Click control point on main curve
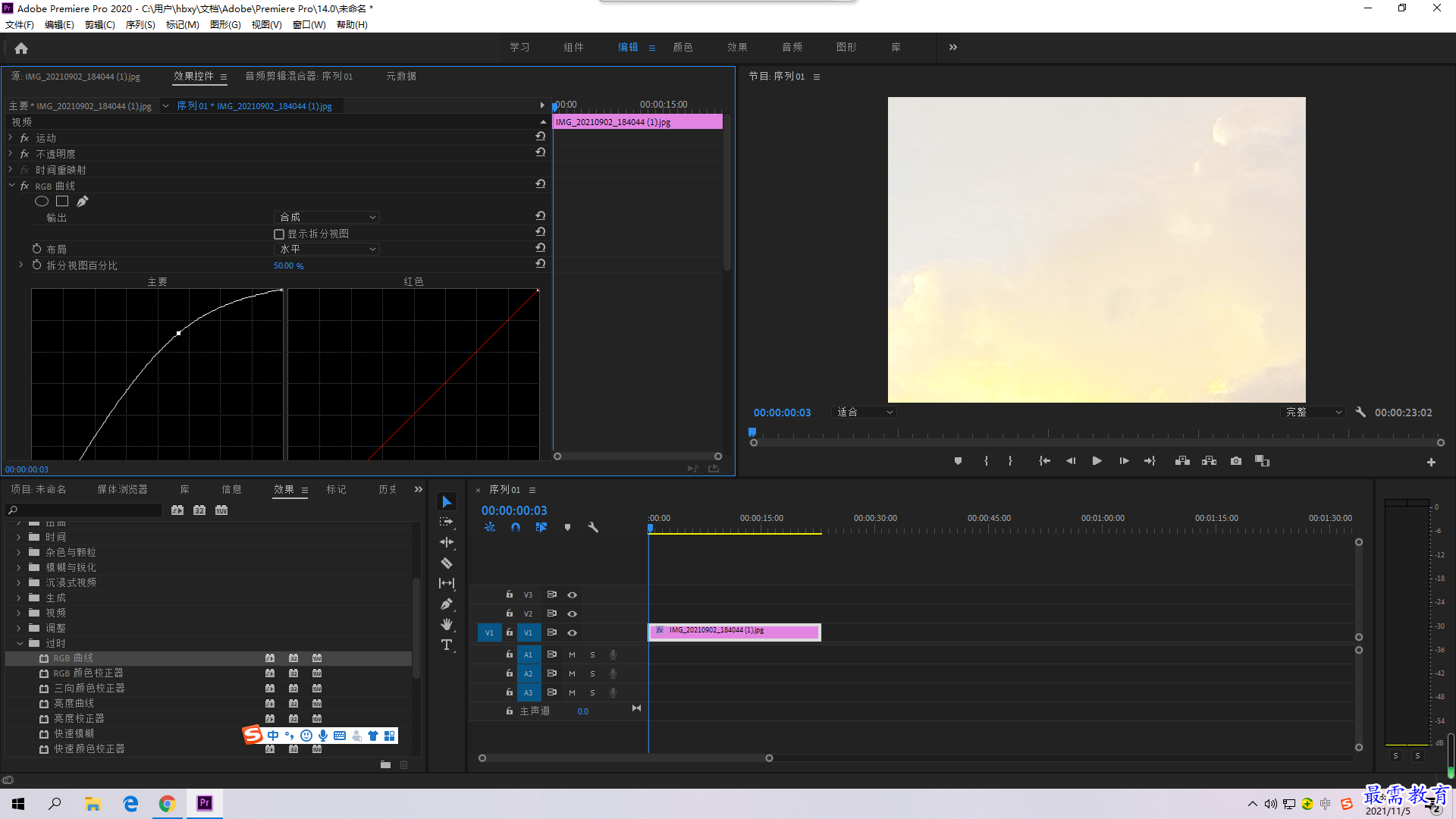Screen dimensions: 1456x819 178,333
